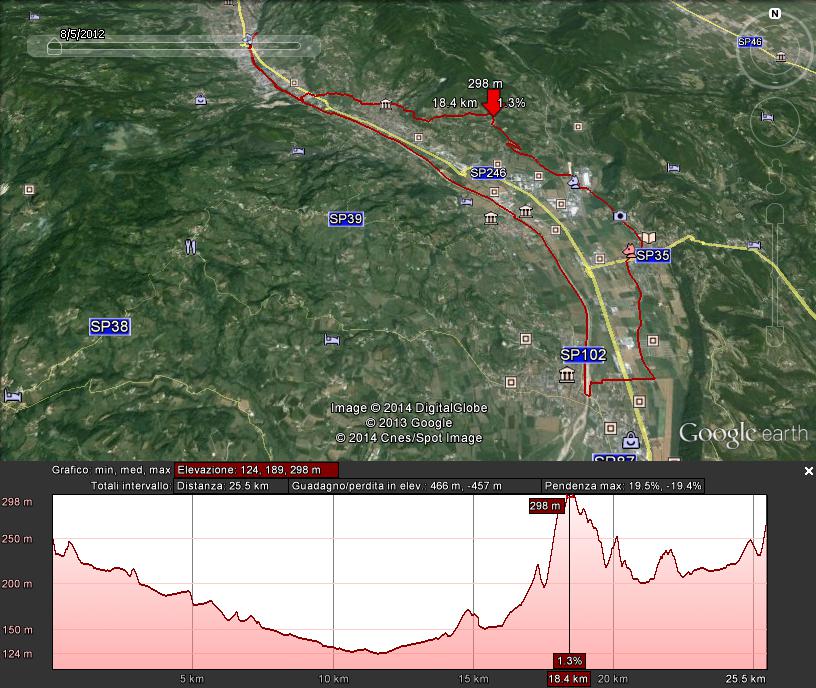
Task: Click the Look joystick ring under compass
Action: point(773,120)
